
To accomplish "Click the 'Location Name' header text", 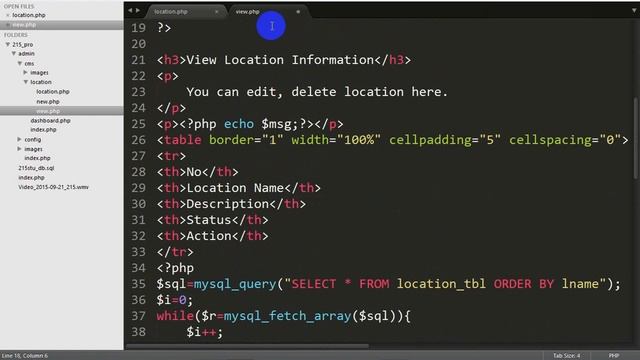I will [235, 188].
